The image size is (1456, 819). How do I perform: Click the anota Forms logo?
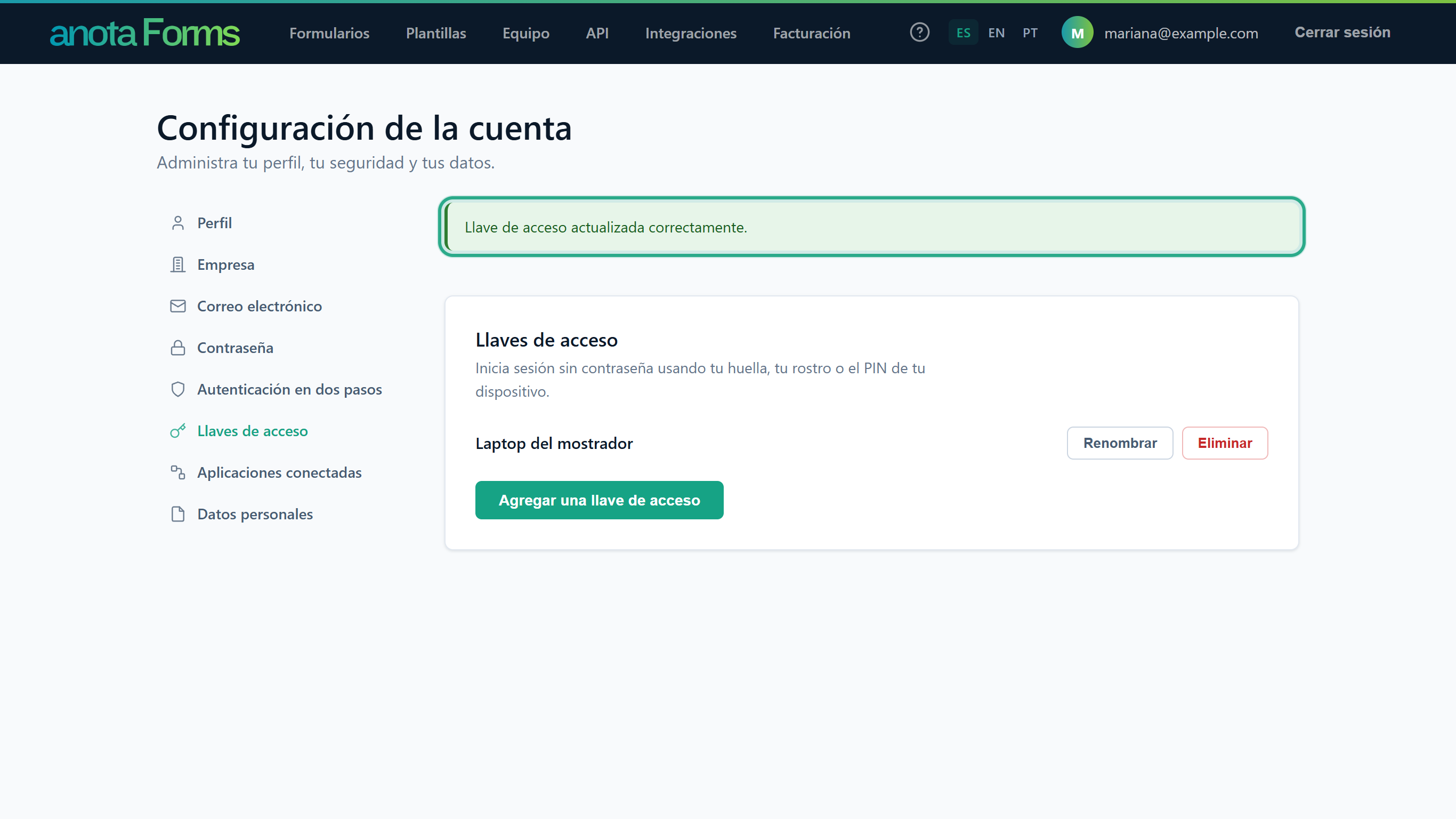tap(145, 33)
